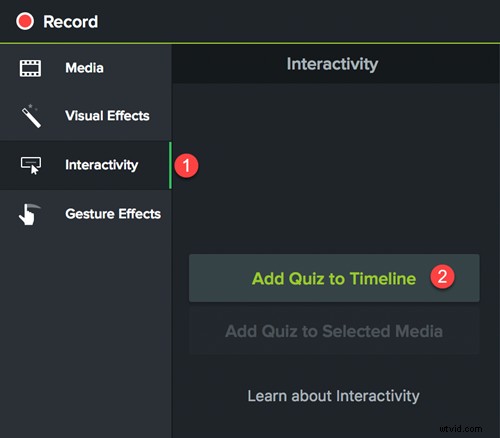Click empty Interactivity panel area above quiz buttons

[x=336, y=167]
